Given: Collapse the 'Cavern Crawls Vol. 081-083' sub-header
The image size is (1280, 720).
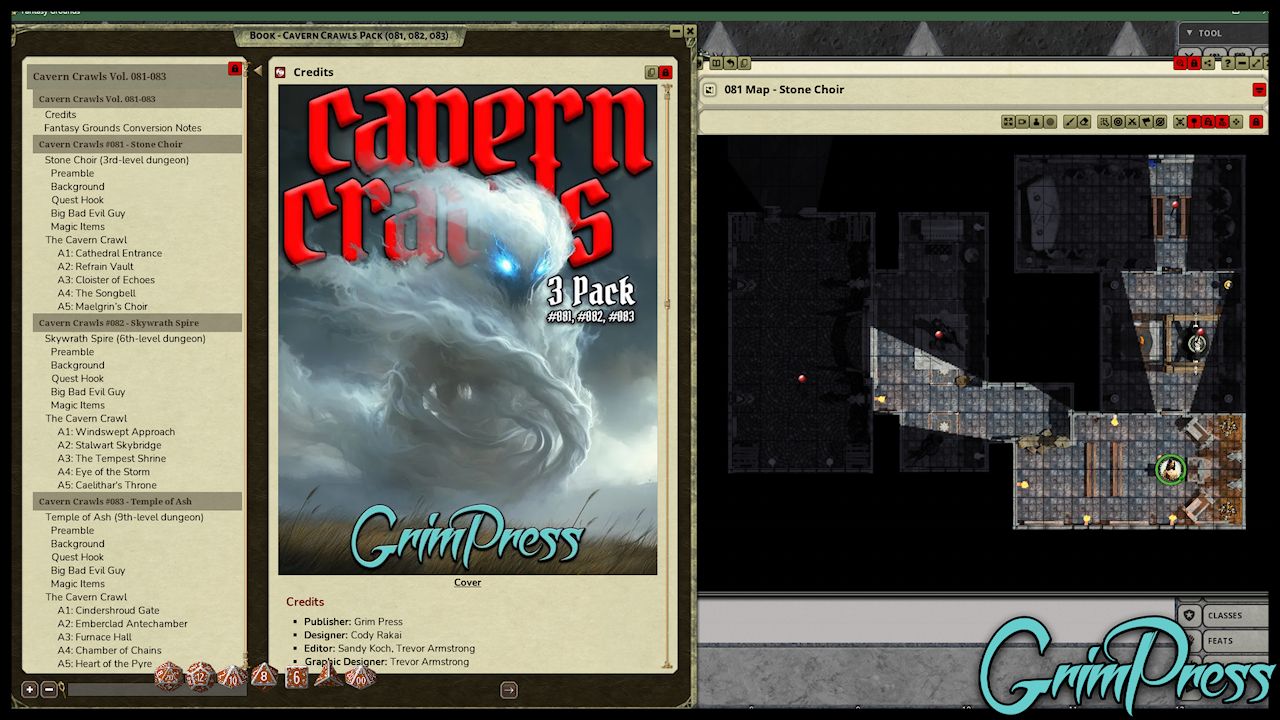Looking at the screenshot, I should tap(138, 99).
